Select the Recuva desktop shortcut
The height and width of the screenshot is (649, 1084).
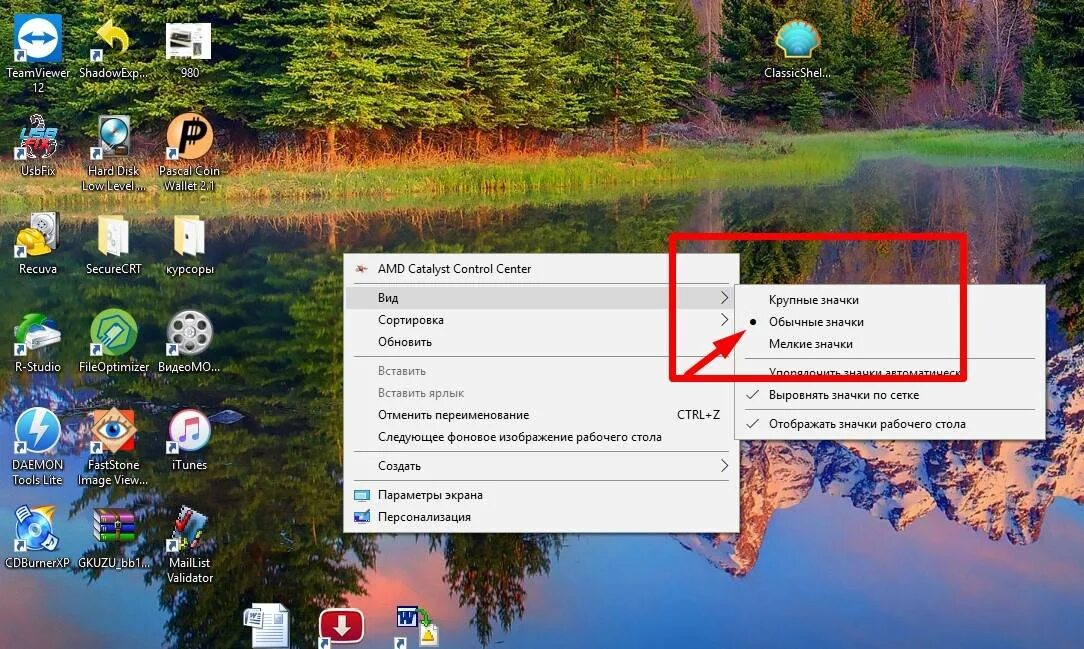pos(38,235)
